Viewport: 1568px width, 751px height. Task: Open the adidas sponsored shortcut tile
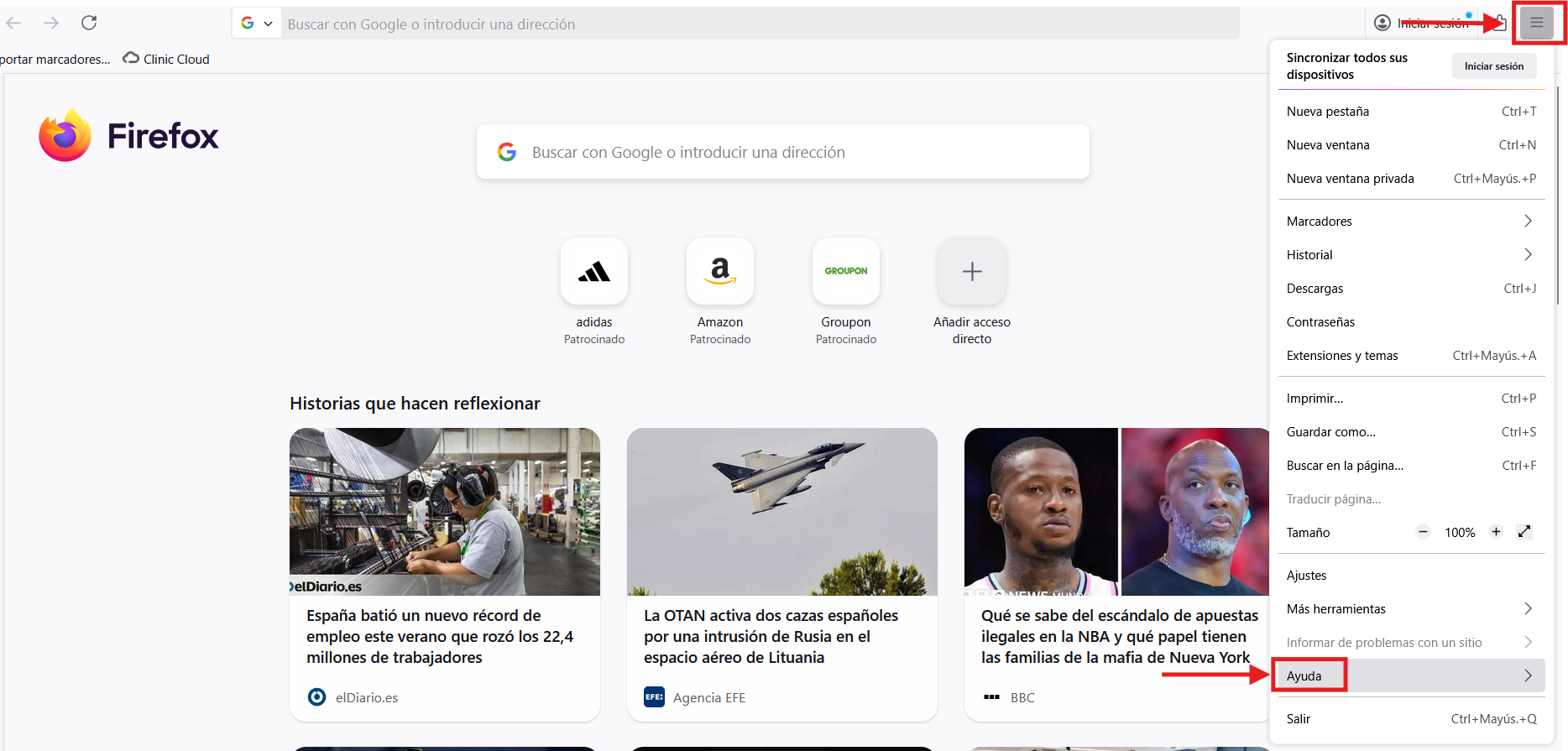pos(593,272)
